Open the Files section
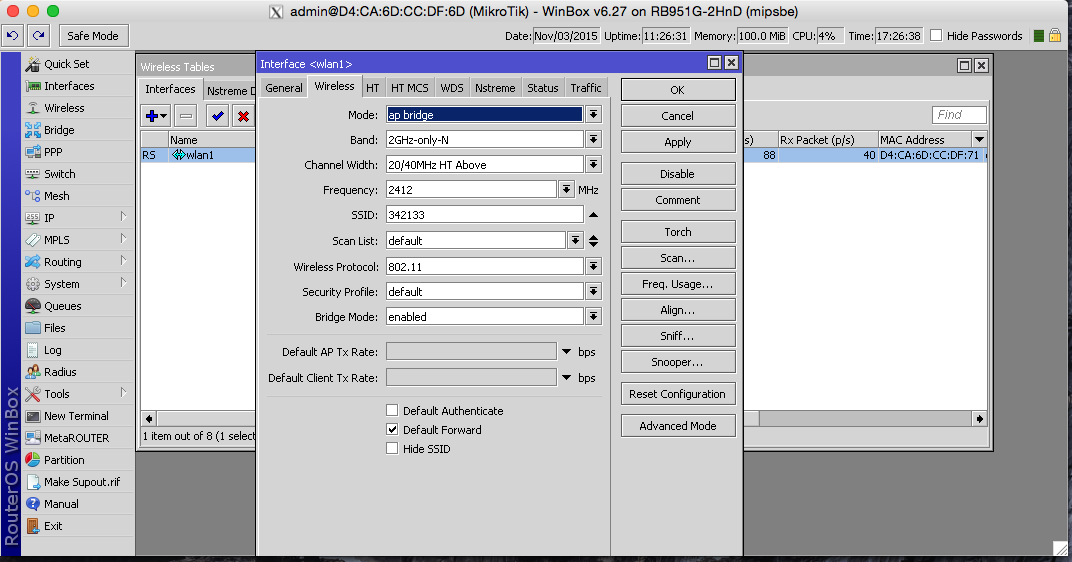The image size is (1072, 562). [78, 328]
